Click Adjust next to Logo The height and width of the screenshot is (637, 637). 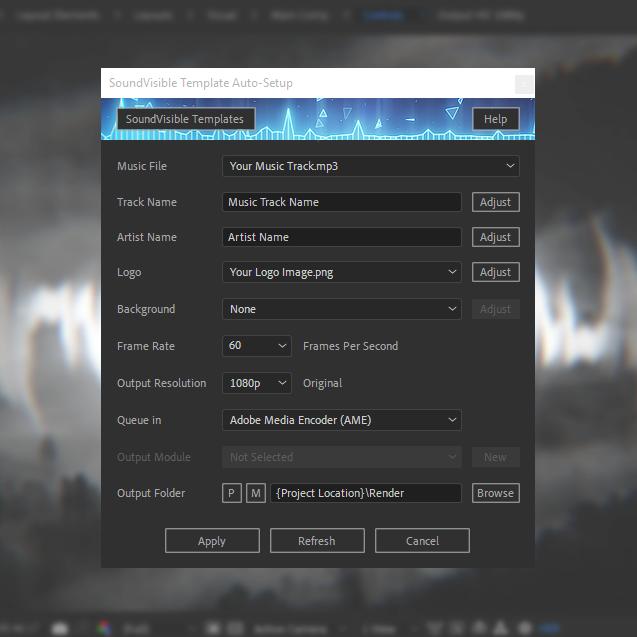(496, 272)
